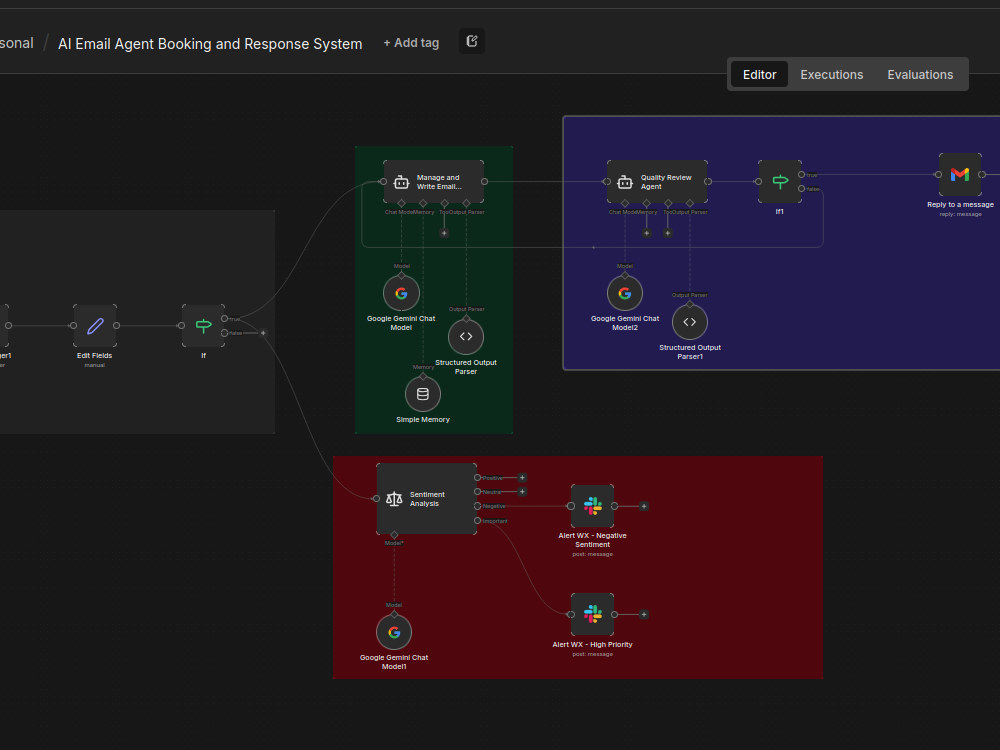Image resolution: width=1000 pixels, height=750 pixels.
Task: Click the If node after Edit Fields
Action: 203,326
